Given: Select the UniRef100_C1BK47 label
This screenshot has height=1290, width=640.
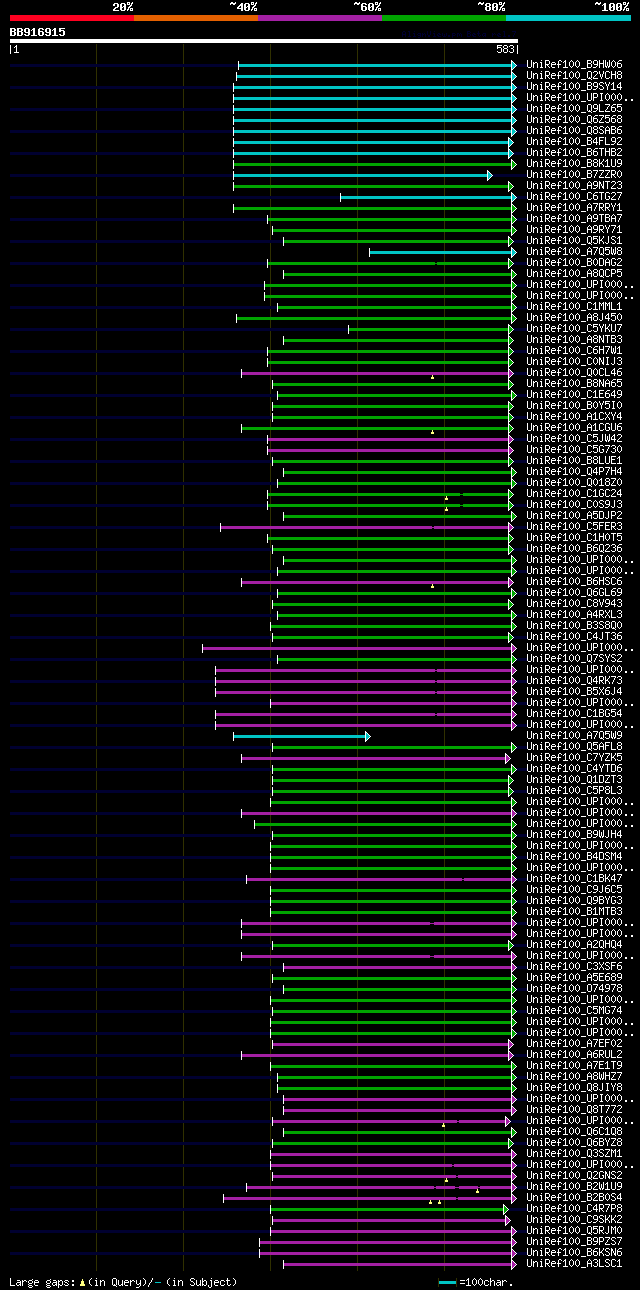Looking at the screenshot, I should tap(573, 878).
